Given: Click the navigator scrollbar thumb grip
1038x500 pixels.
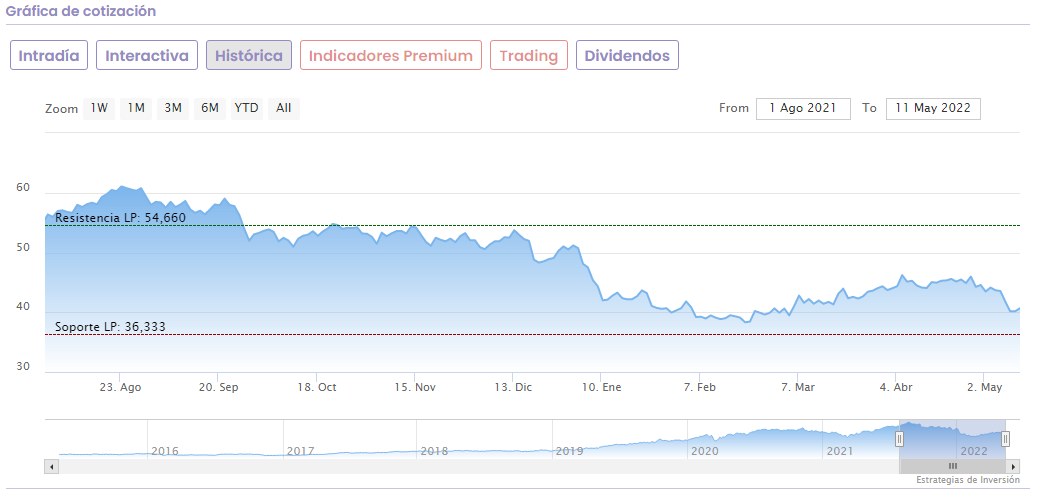Looking at the screenshot, I should (952, 466).
